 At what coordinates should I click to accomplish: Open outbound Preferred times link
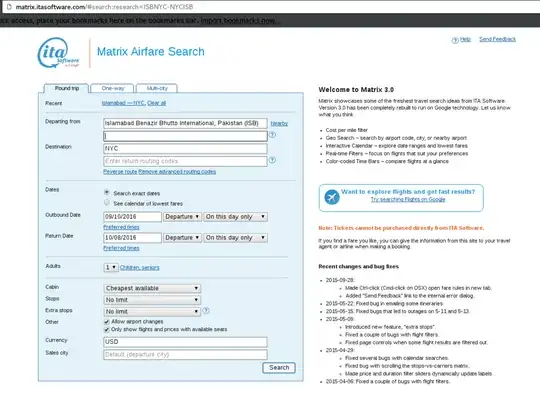pos(121,227)
